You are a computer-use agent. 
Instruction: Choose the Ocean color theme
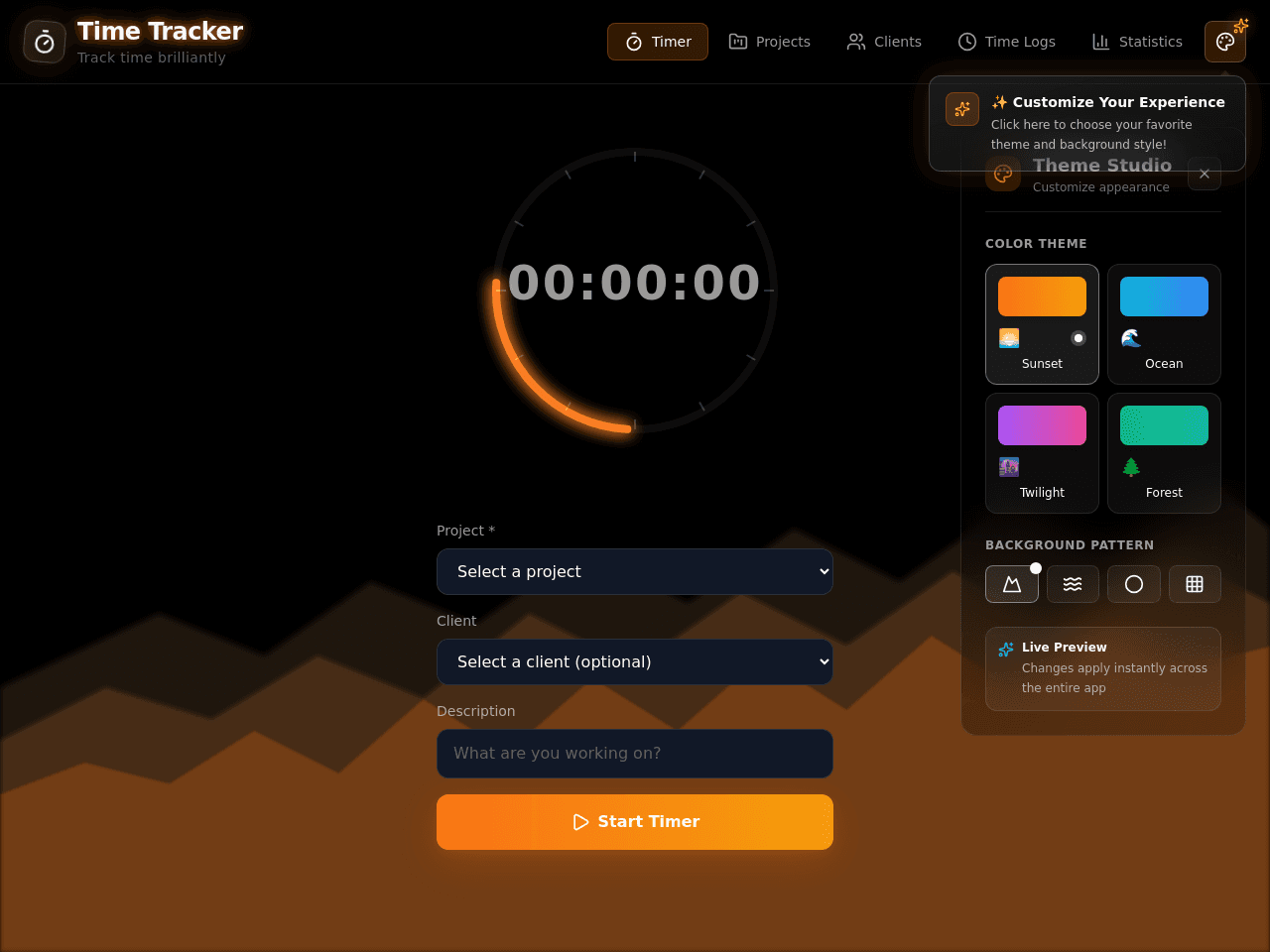pos(1164,324)
